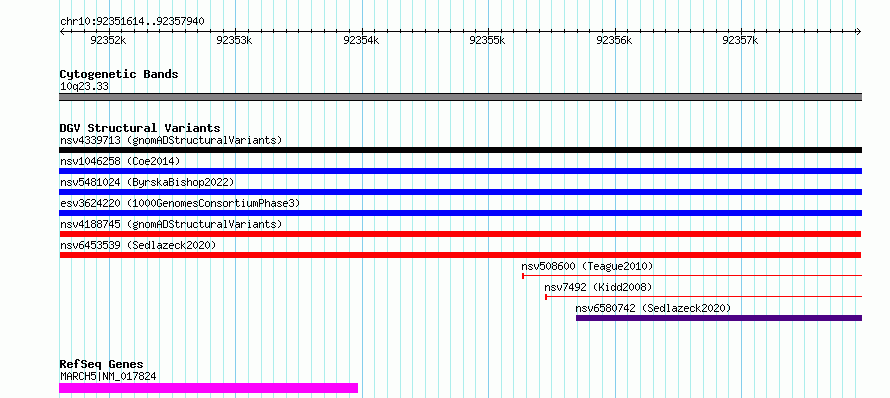890x398 pixels.
Task: Open the nsv1046258 (Coe2014) label
Action: pyautogui.click(x=120, y=161)
